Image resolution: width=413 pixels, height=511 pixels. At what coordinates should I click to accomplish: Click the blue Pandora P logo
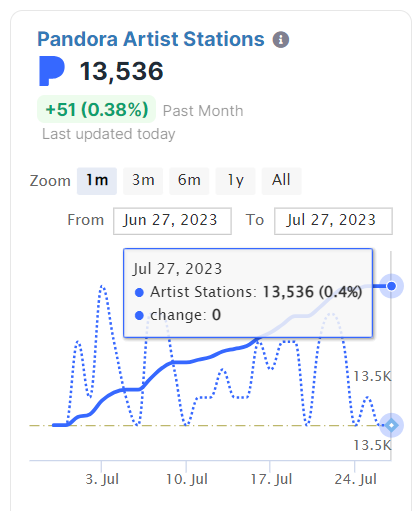click(52, 71)
